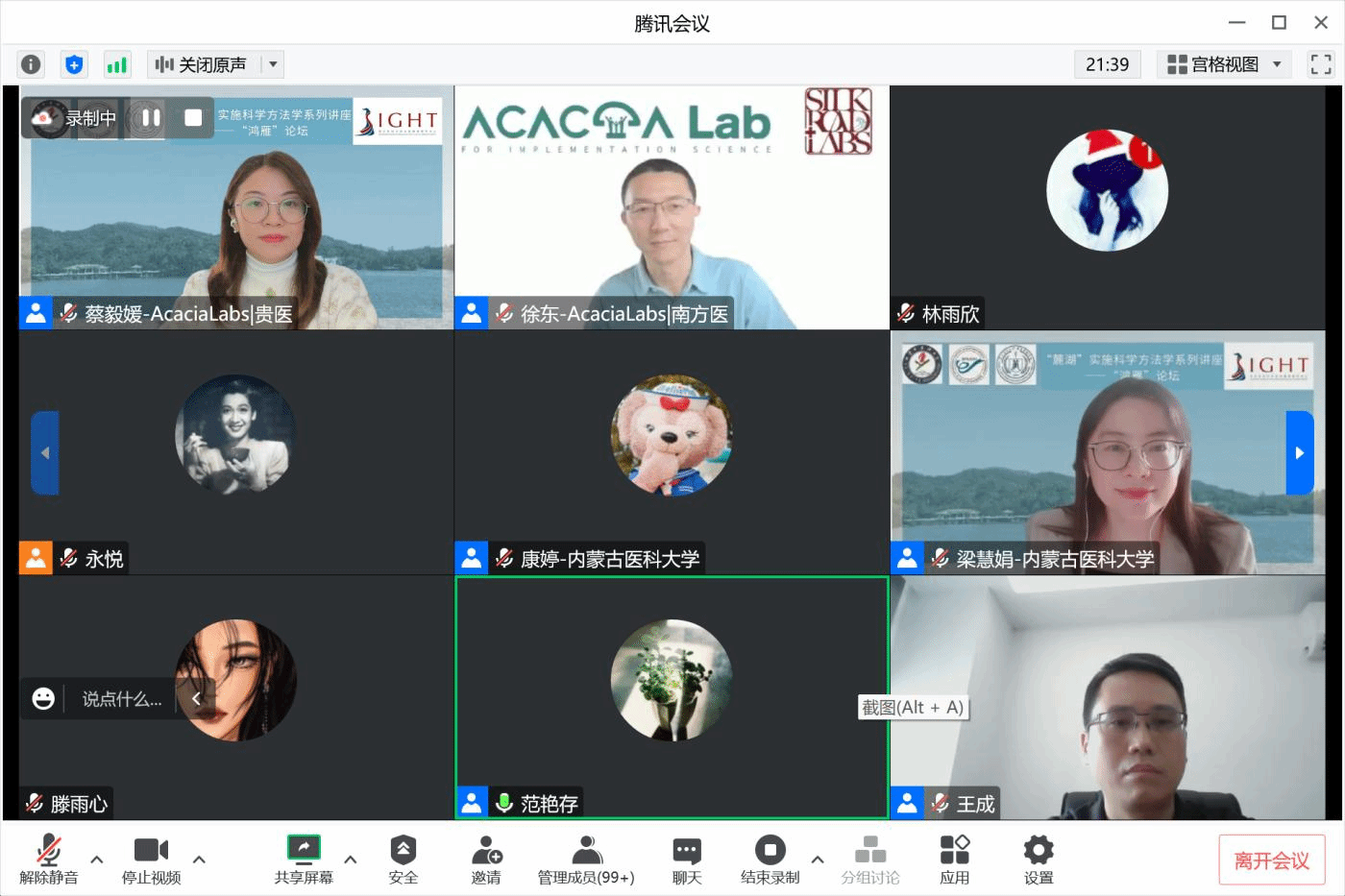Open the Apps (应用) icon
Image resolution: width=1345 pixels, height=896 pixels.
(x=954, y=860)
